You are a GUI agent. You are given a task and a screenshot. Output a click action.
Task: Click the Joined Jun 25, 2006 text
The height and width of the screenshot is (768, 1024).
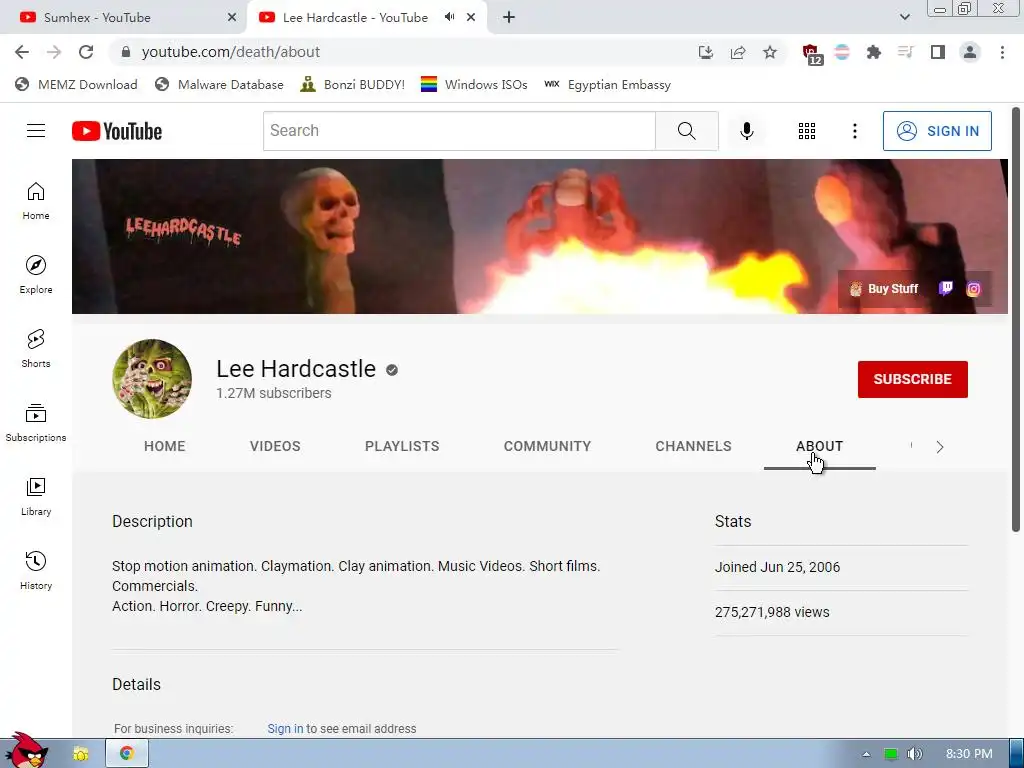(777, 567)
